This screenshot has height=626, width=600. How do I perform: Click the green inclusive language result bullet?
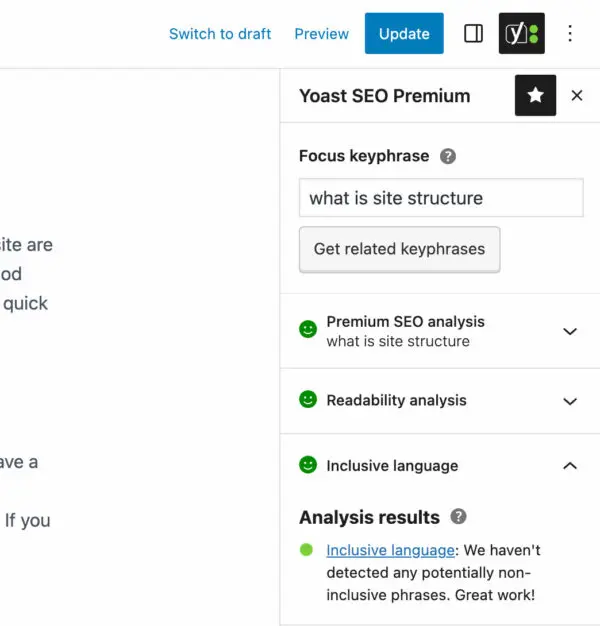[306, 550]
